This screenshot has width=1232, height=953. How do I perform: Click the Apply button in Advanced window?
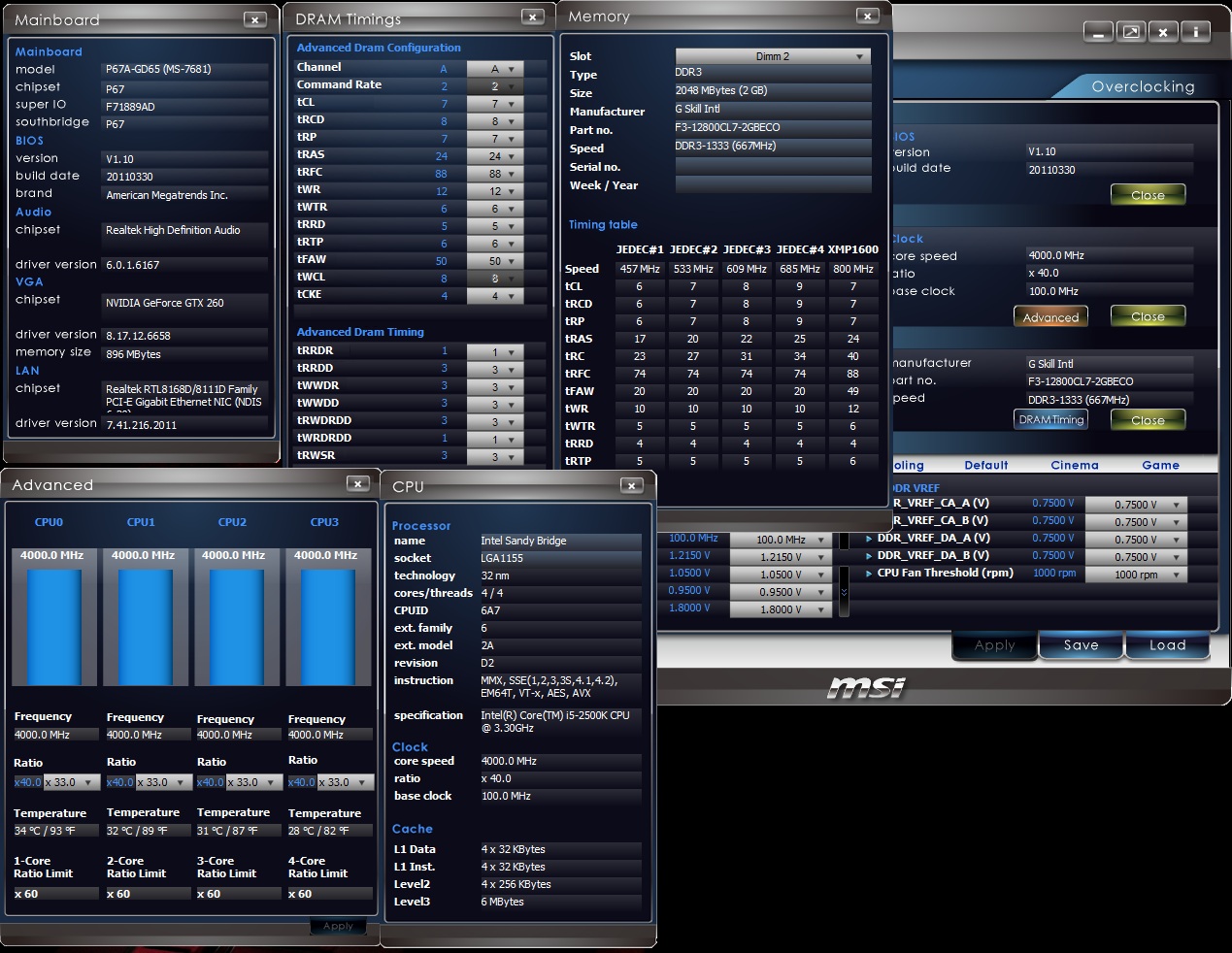coord(338,926)
